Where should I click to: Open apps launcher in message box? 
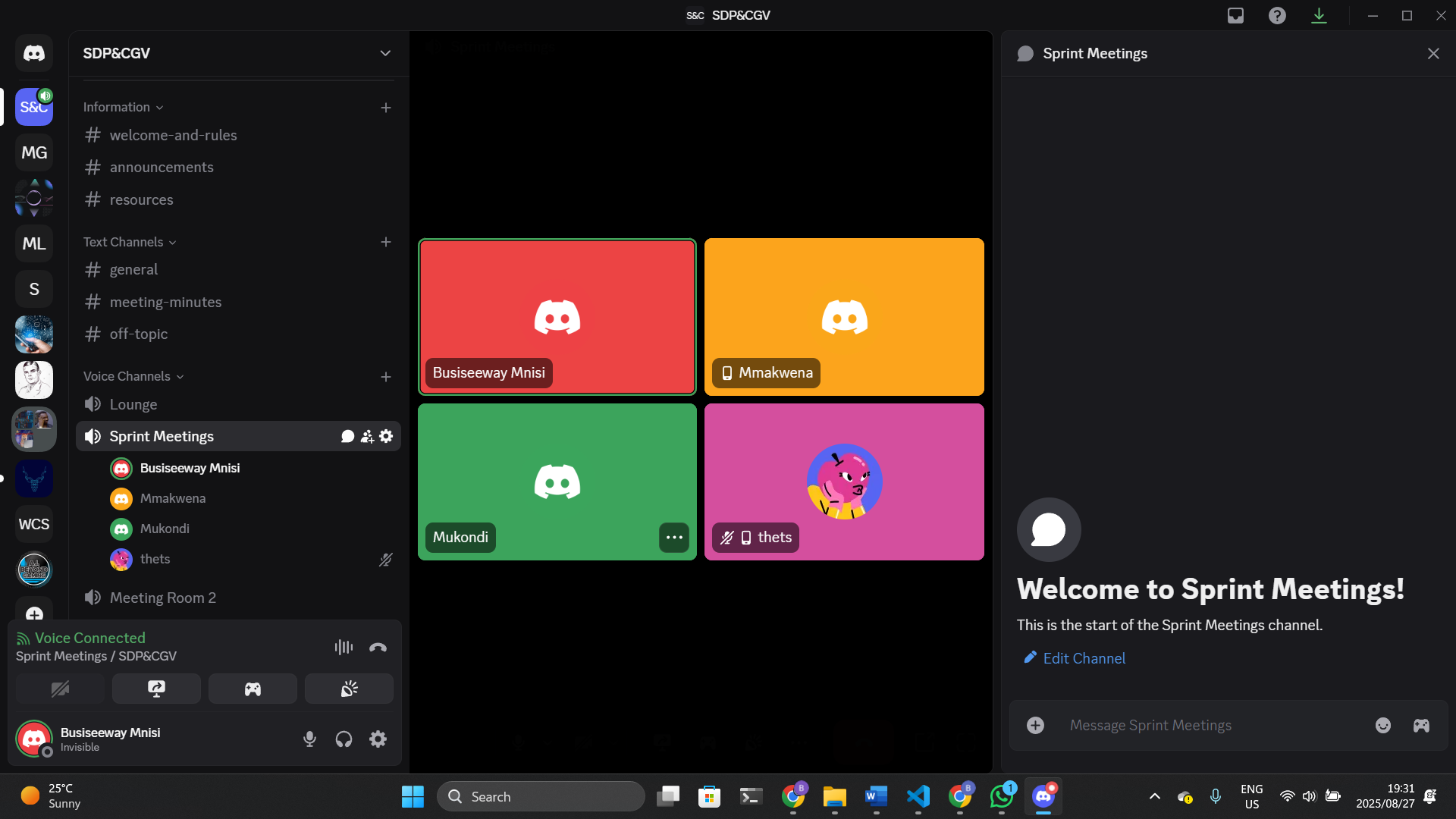point(1421,725)
